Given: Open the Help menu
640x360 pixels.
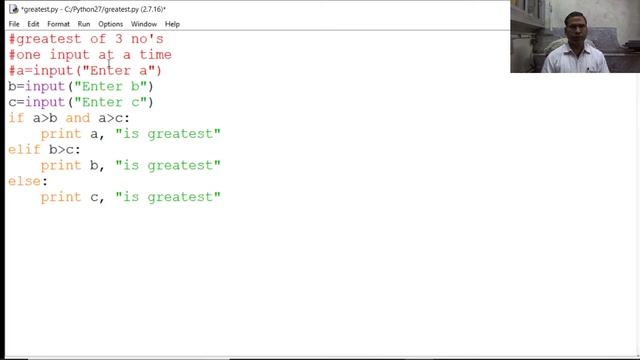Looking at the screenshot, I should 172,24.
